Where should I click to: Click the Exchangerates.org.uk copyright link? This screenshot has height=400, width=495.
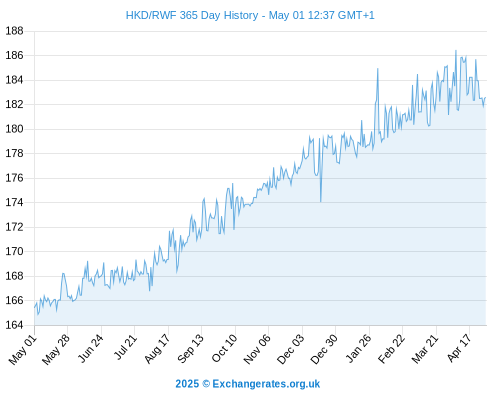[x=248, y=384]
